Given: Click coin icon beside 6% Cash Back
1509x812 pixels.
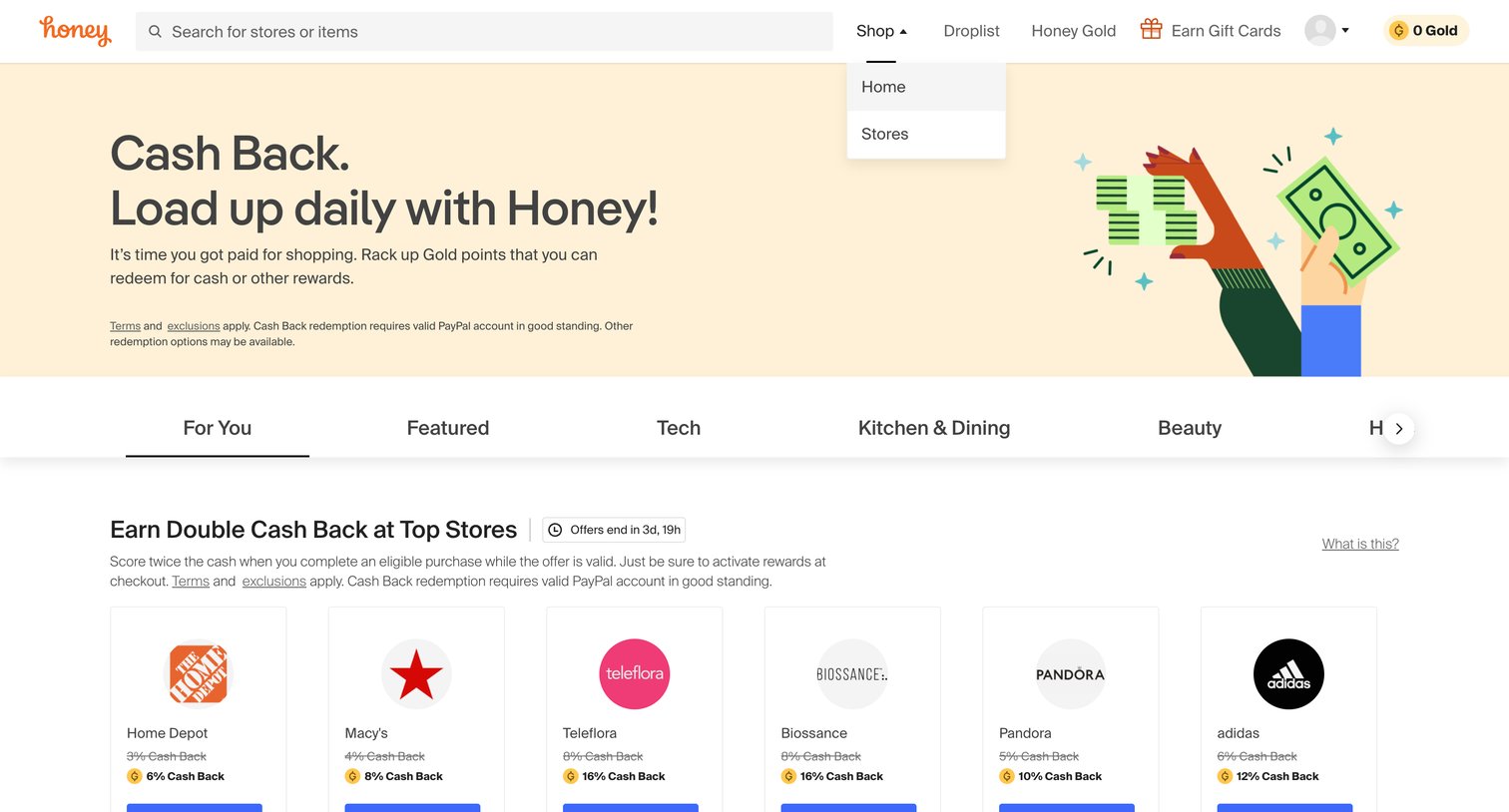Looking at the screenshot, I should pyautogui.click(x=134, y=776).
